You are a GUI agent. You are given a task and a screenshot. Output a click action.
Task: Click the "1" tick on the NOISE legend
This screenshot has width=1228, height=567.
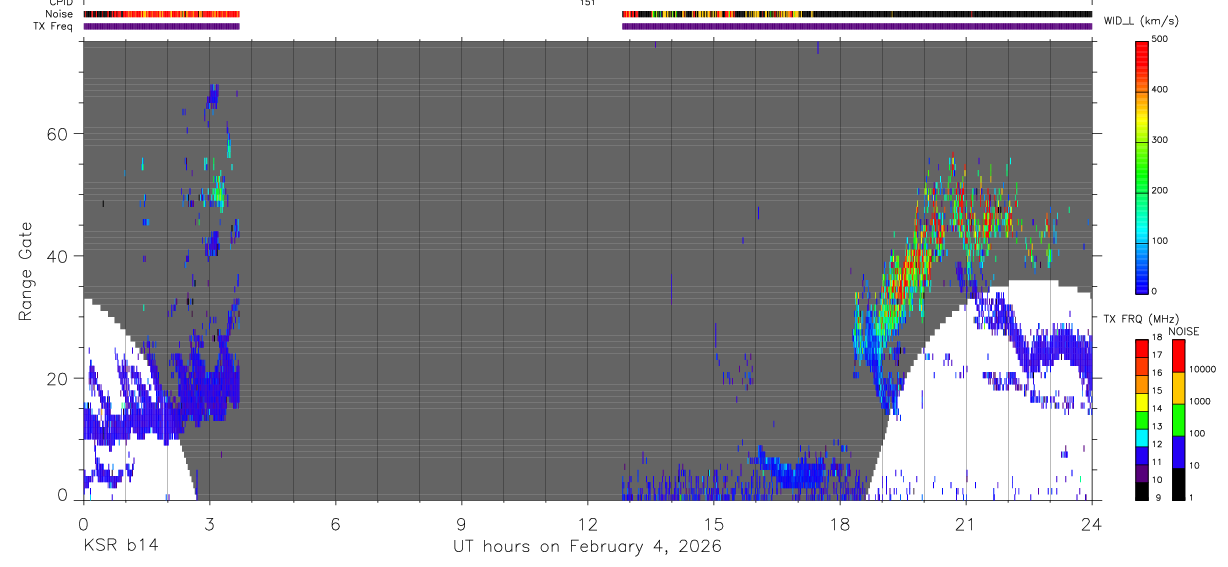pos(1193,498)
